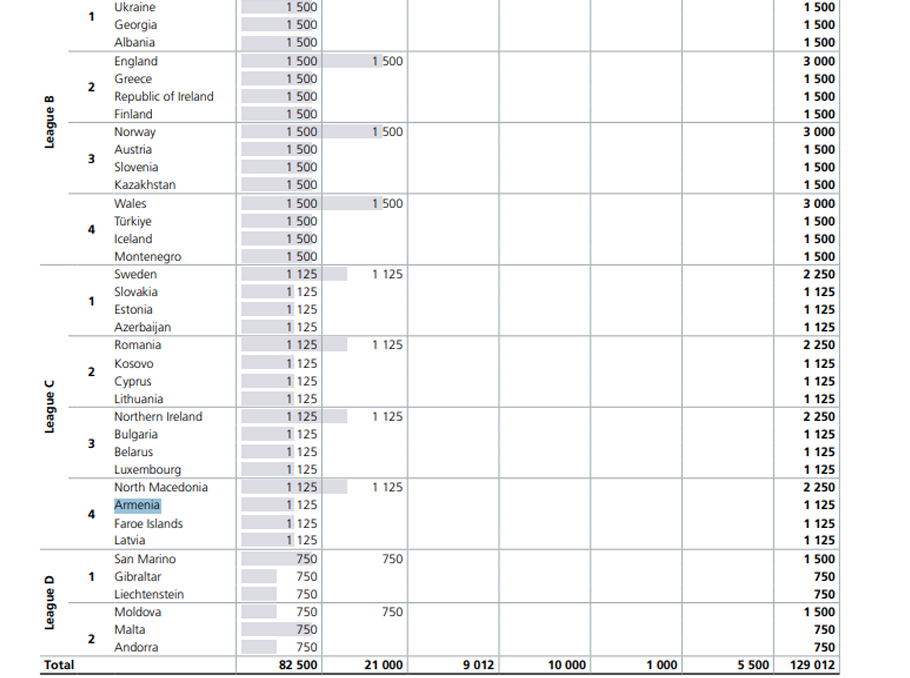Select Kazakhstan in the League B list
The image size is (910, 678).
(x=144, y=185)
